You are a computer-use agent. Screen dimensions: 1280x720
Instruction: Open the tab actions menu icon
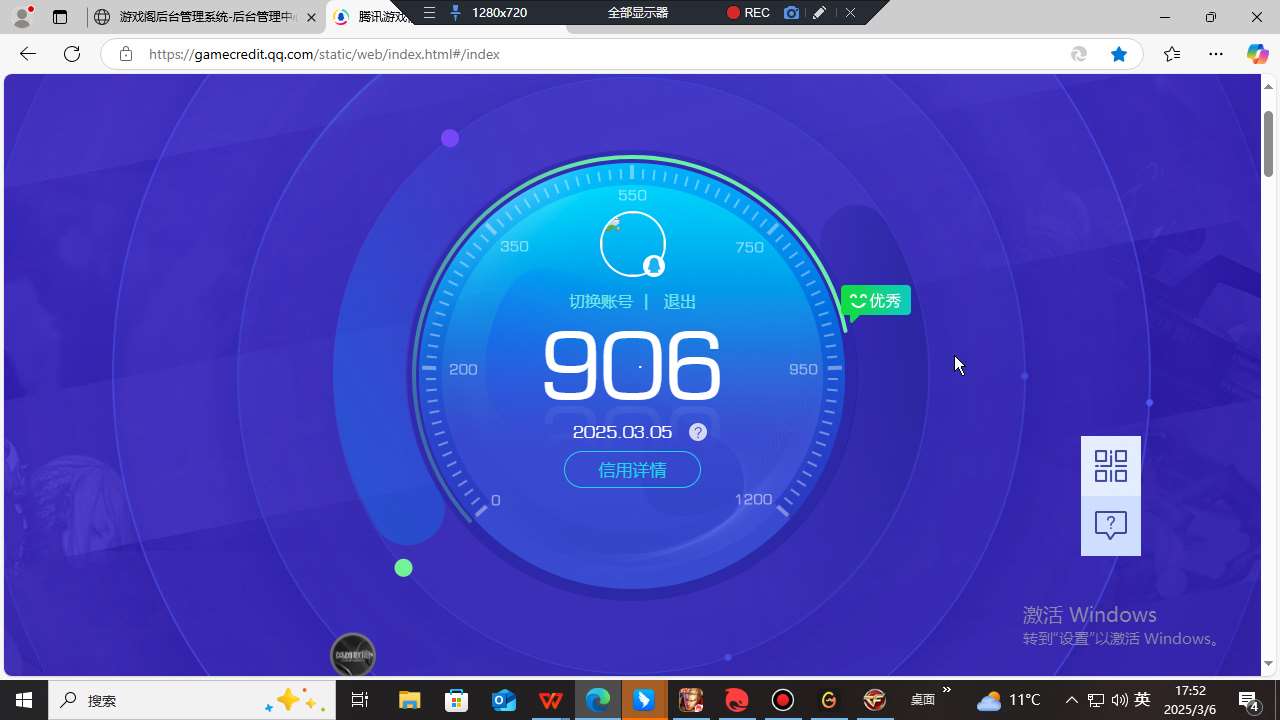tap(60, 17)
